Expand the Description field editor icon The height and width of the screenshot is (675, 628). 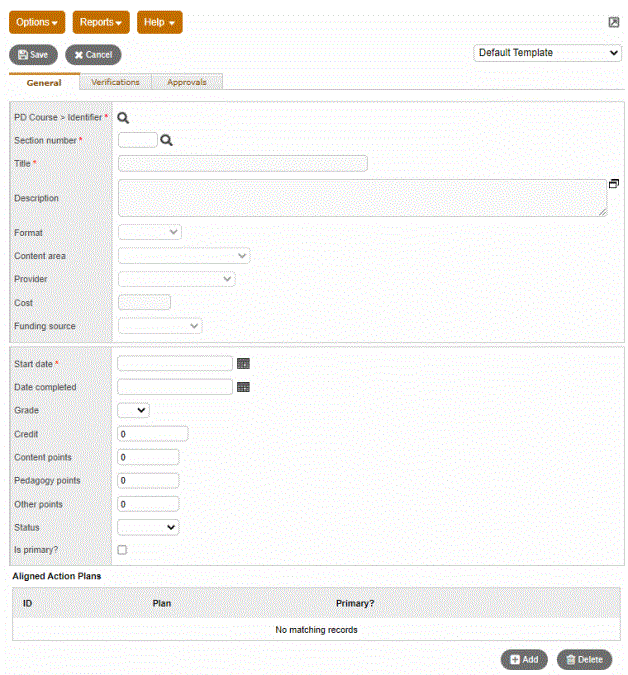click(x=613, y=184)
